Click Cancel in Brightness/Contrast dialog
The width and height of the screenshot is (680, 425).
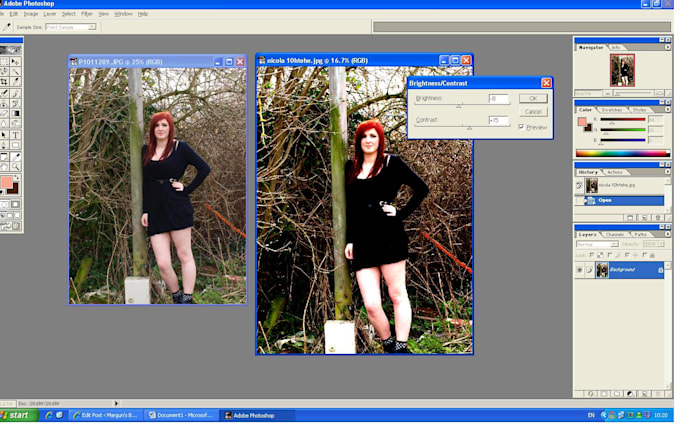pos(533,112)
